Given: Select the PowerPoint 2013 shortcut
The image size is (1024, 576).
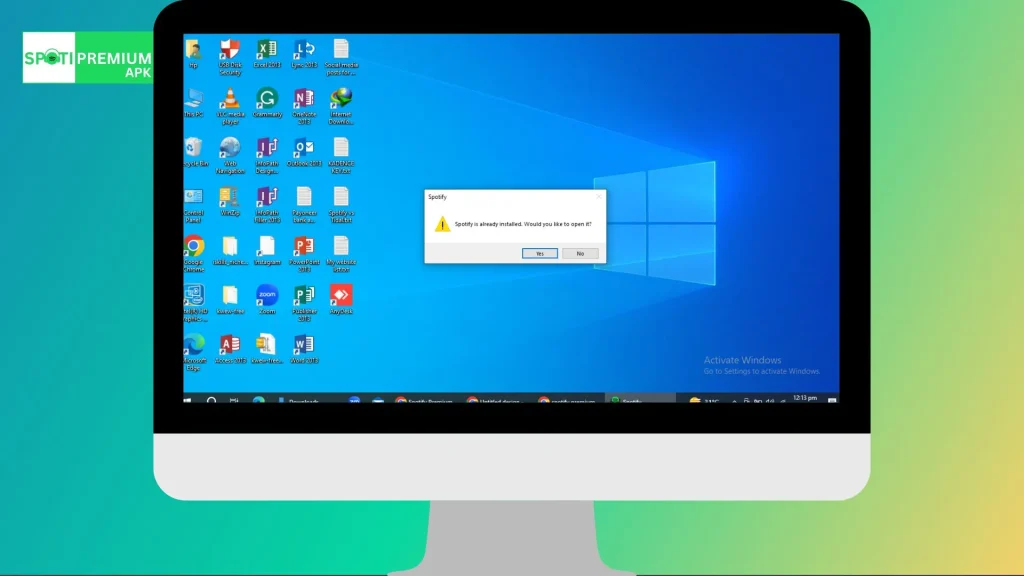Looking at the screenshot, I should (304, 254).
